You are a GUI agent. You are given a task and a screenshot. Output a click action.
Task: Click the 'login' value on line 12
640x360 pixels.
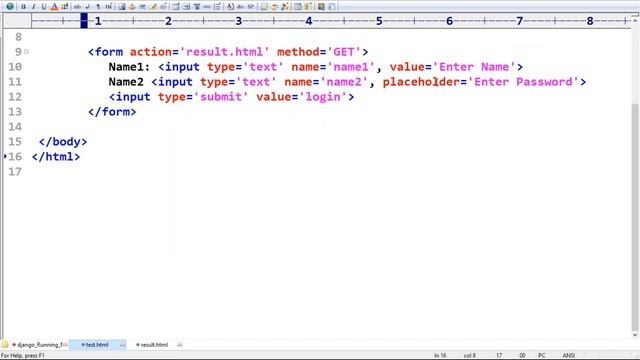click(x=323, y=97)
